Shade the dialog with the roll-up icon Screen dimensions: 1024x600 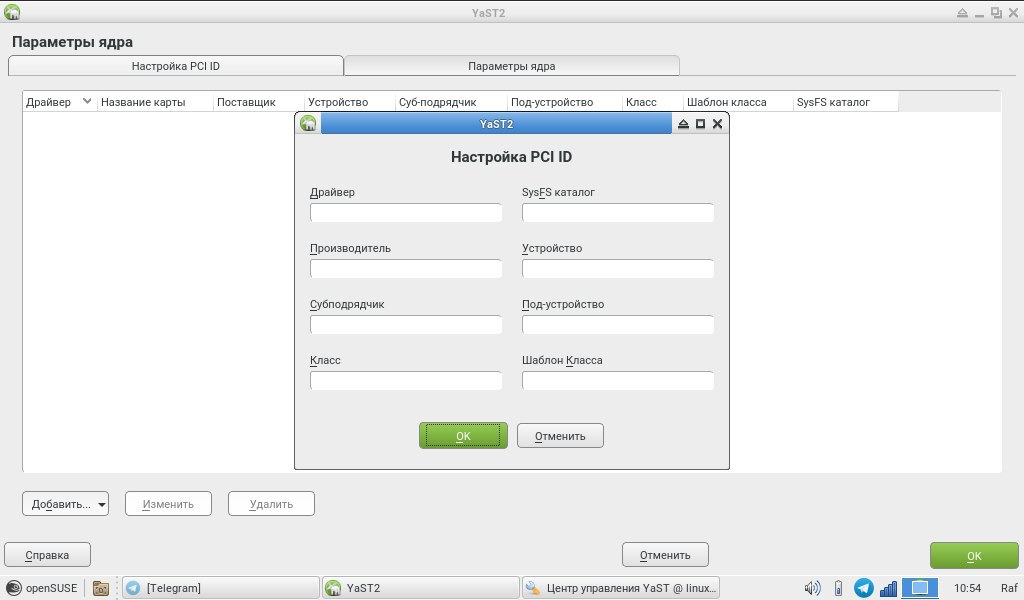tap(683, 123)
